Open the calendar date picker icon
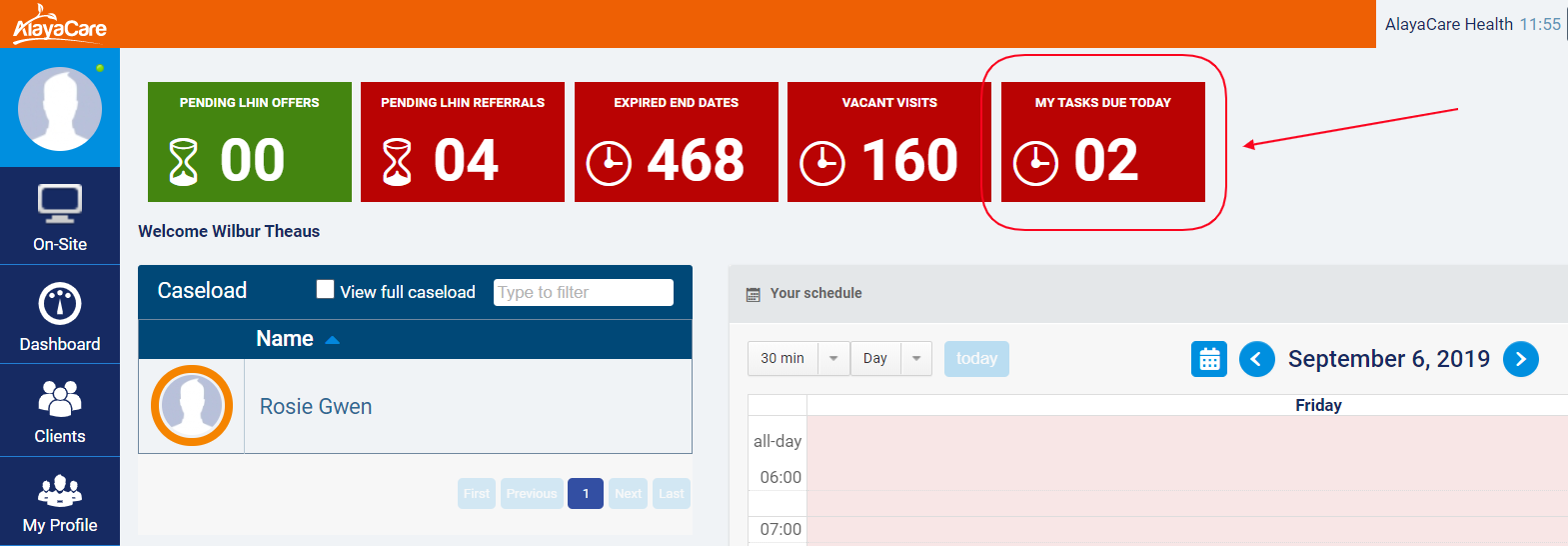The image size is (1568, 546). [1208, 359]
